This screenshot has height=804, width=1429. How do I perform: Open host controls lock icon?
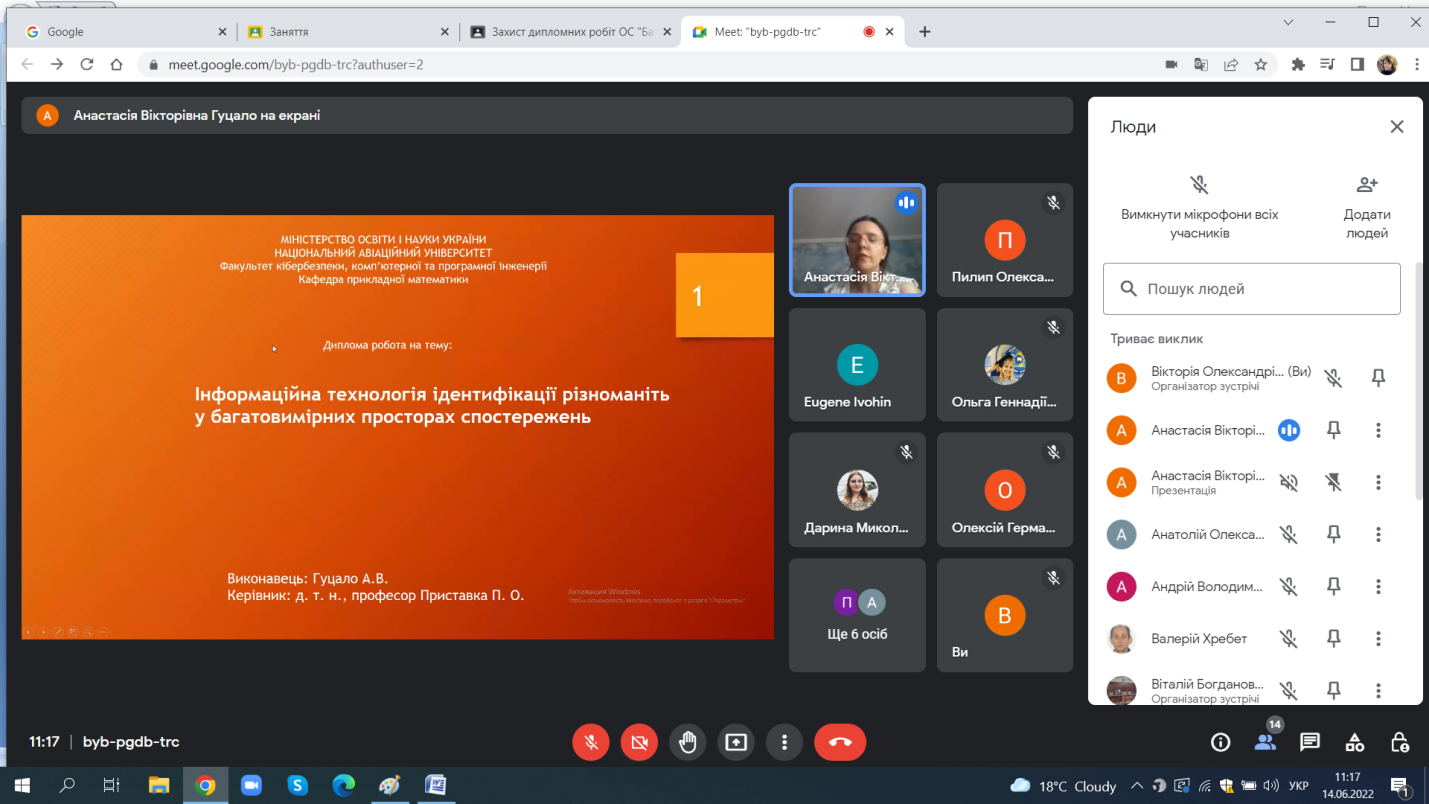[1400, 742]
